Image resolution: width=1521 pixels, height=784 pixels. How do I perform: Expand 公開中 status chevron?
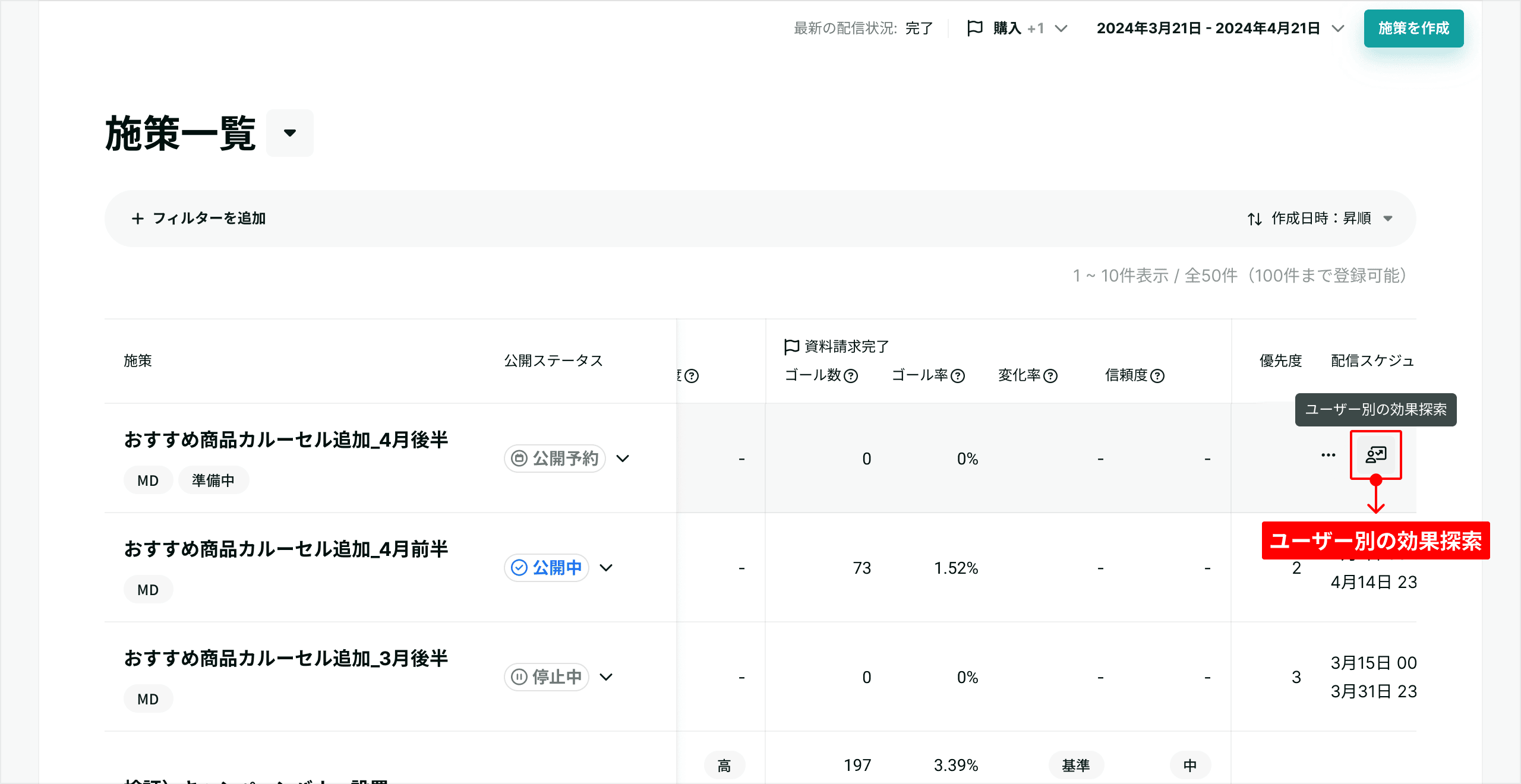tap(606, 568)
